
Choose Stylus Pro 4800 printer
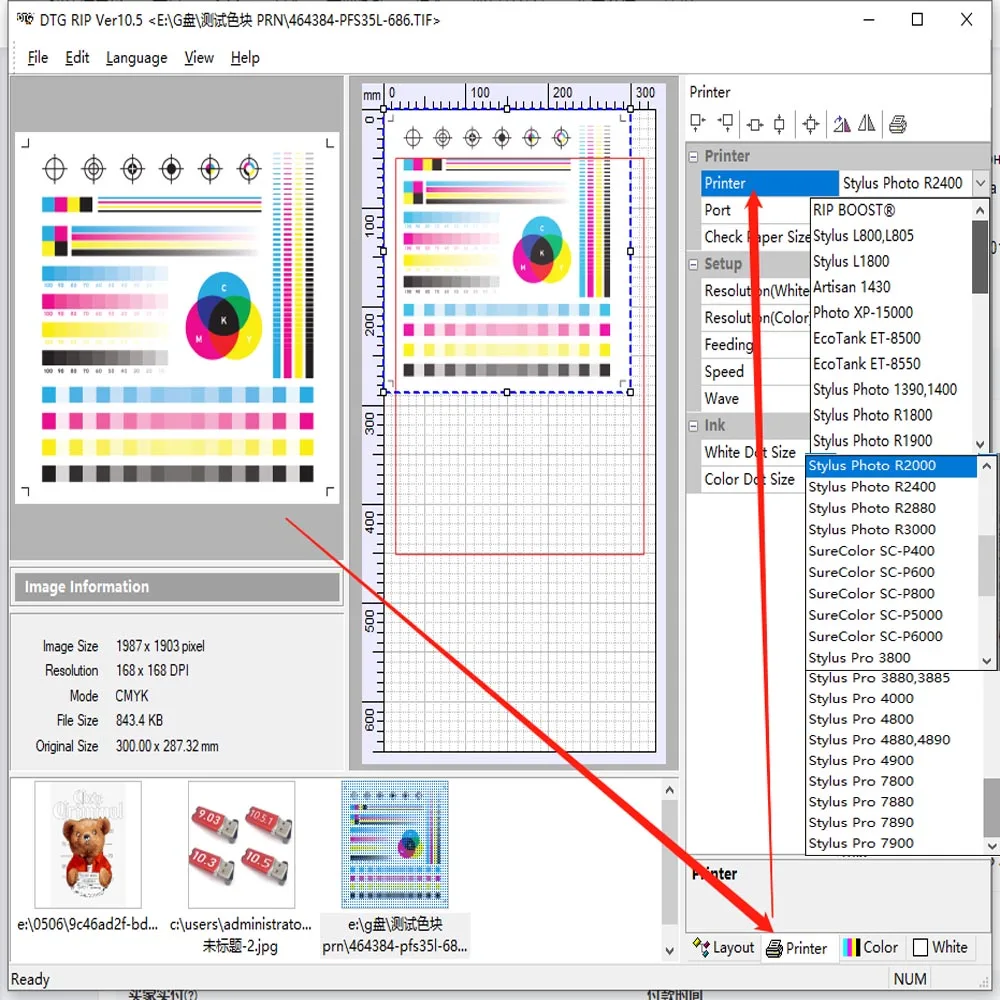coord(895,719)
